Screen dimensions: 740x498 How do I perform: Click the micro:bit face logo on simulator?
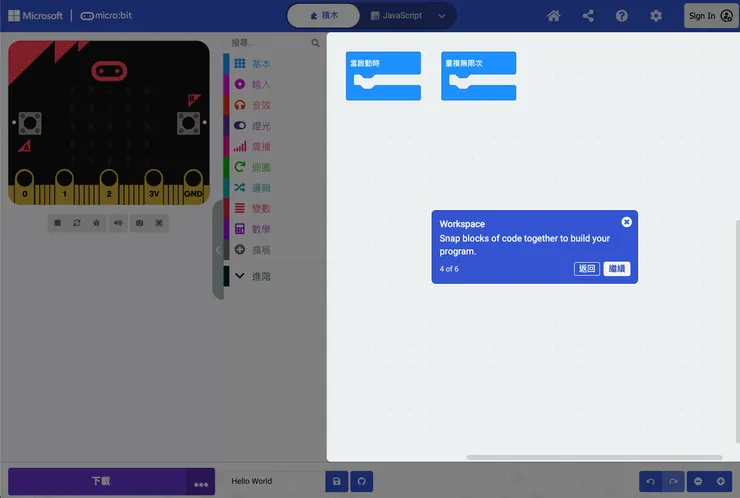coord(109,71)
